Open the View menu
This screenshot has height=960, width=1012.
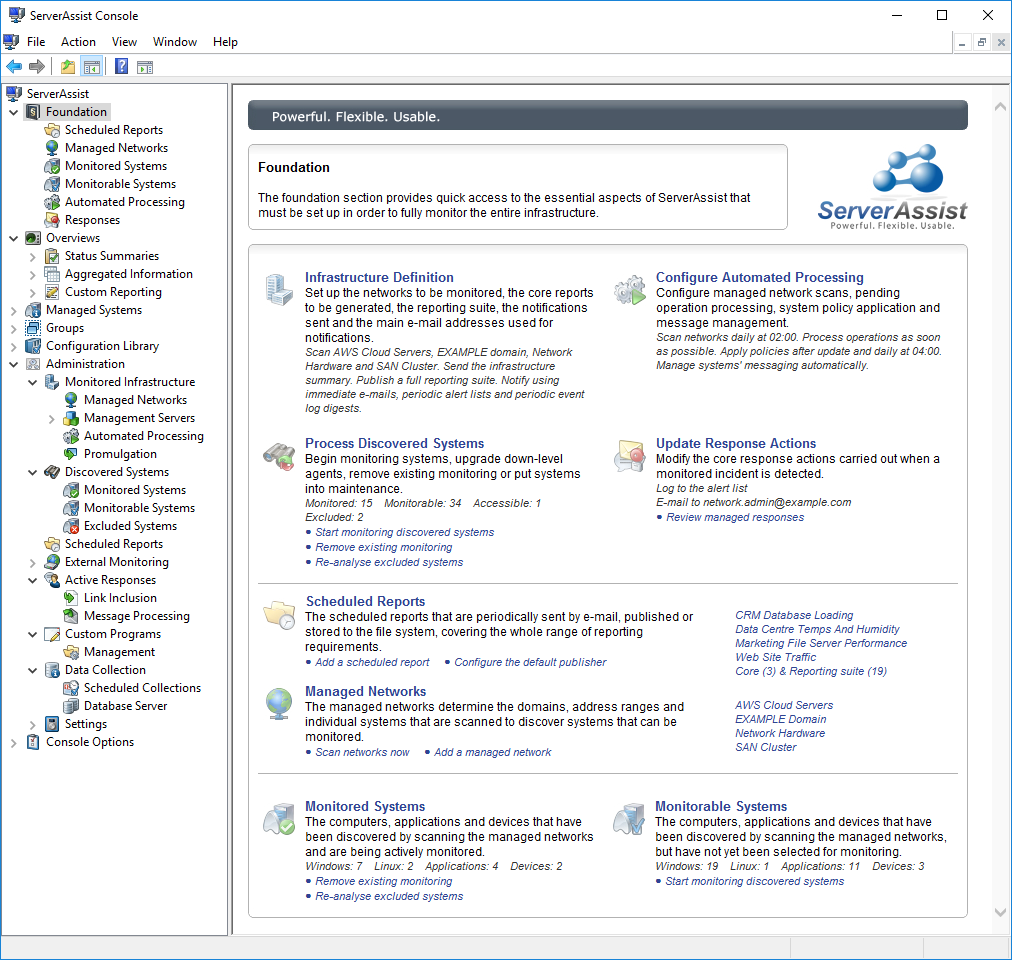pyautogui.click(x=124, y=42)
